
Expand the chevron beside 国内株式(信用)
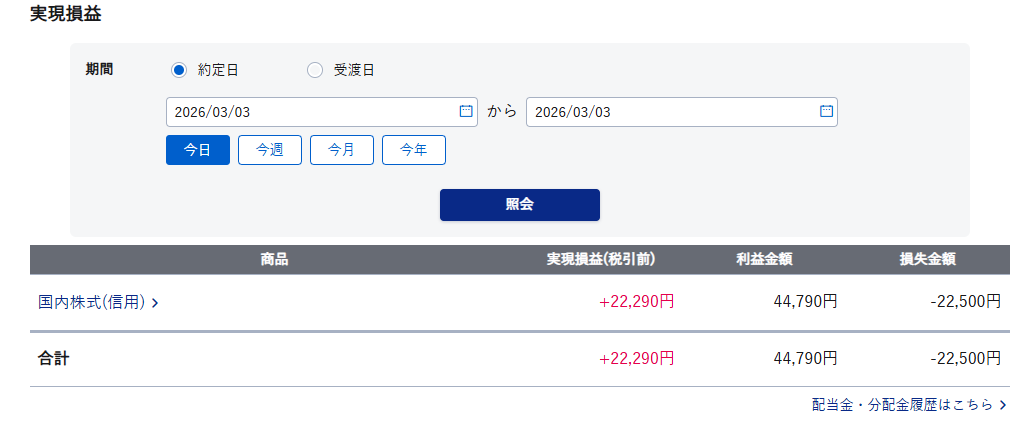click(155, 302)
